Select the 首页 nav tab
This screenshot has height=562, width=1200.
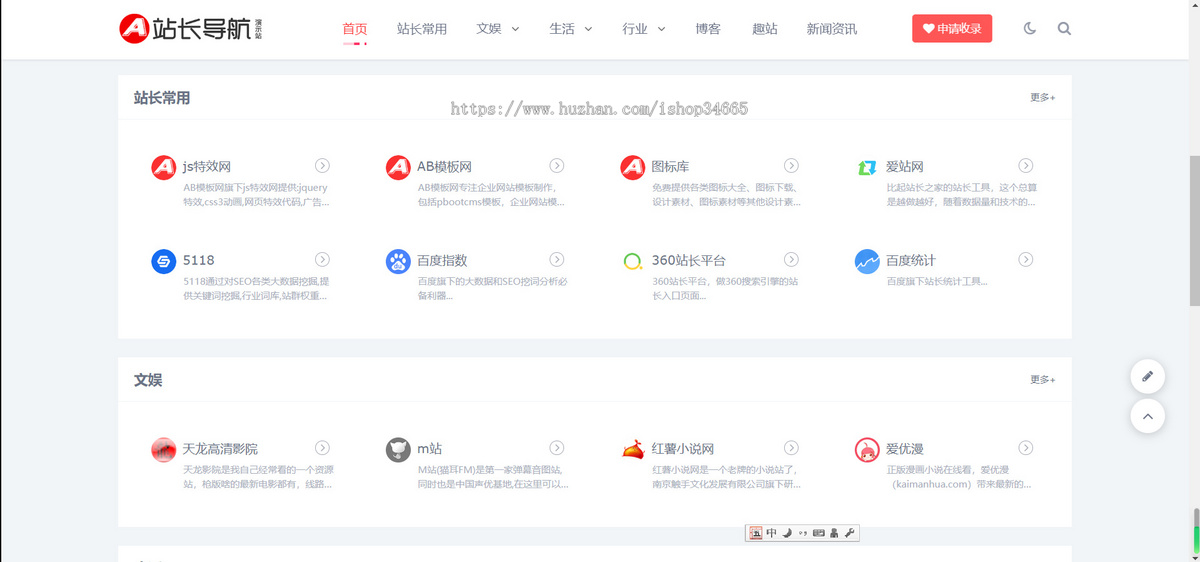coord(355,29)
